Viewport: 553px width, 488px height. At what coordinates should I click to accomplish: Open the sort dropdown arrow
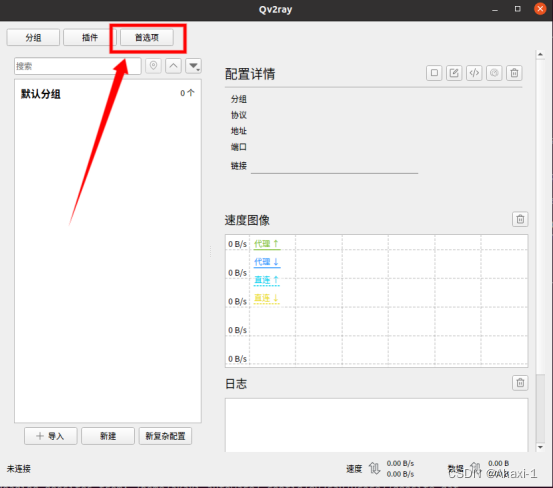point(193,66)
